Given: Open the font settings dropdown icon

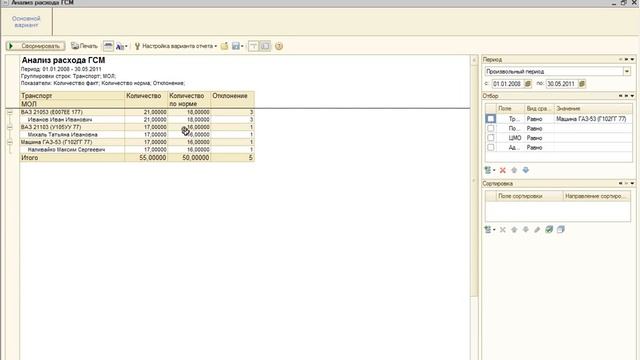Looking at the screenshot, I should pyautogui.click(x=121, y=47).
